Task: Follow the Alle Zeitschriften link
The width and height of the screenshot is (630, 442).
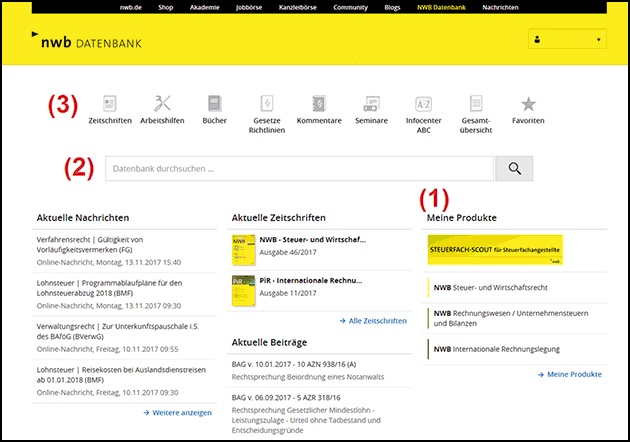Action: pos(372,321)
